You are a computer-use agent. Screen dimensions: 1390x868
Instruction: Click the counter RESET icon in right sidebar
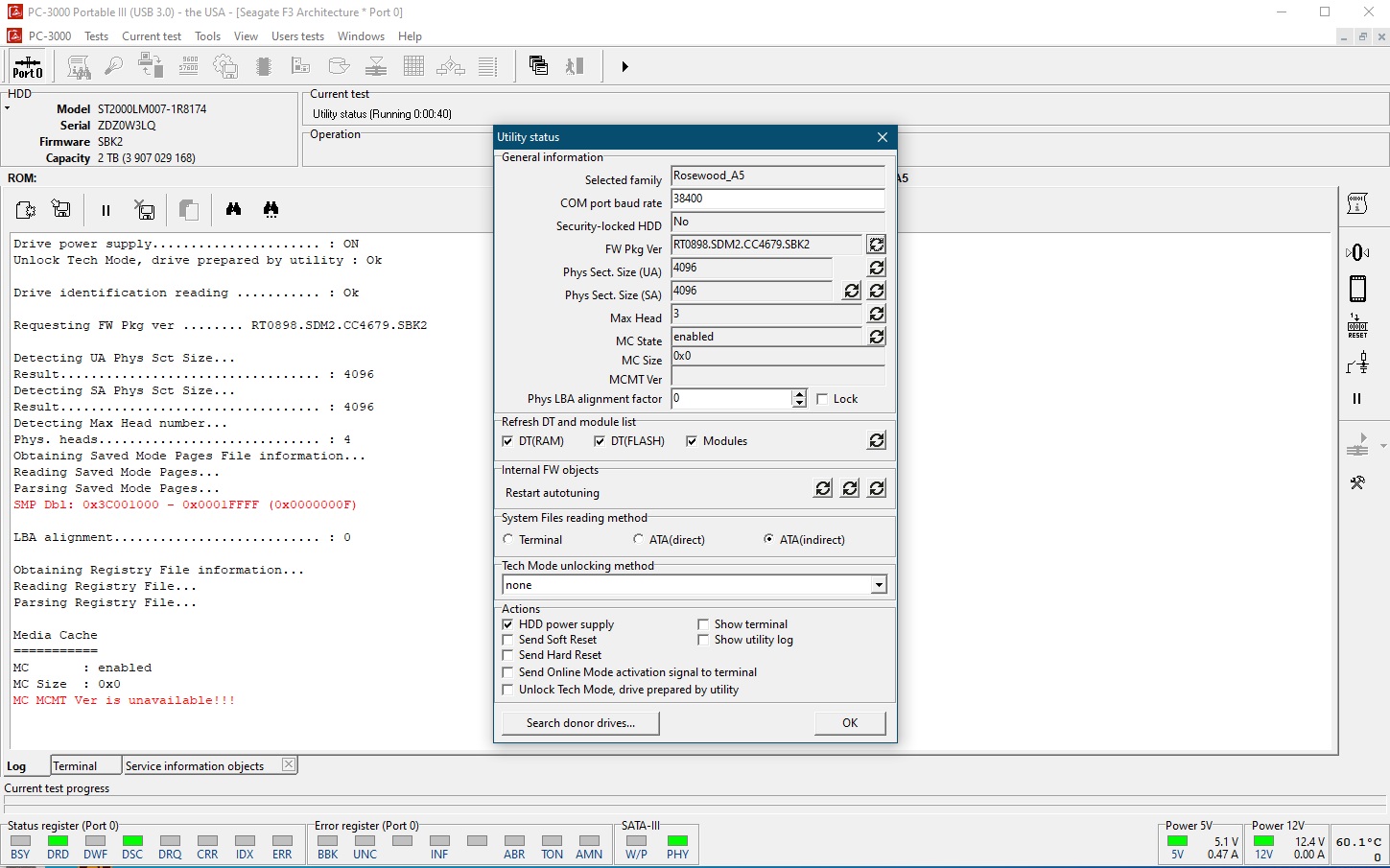(x=1357, y=325)
